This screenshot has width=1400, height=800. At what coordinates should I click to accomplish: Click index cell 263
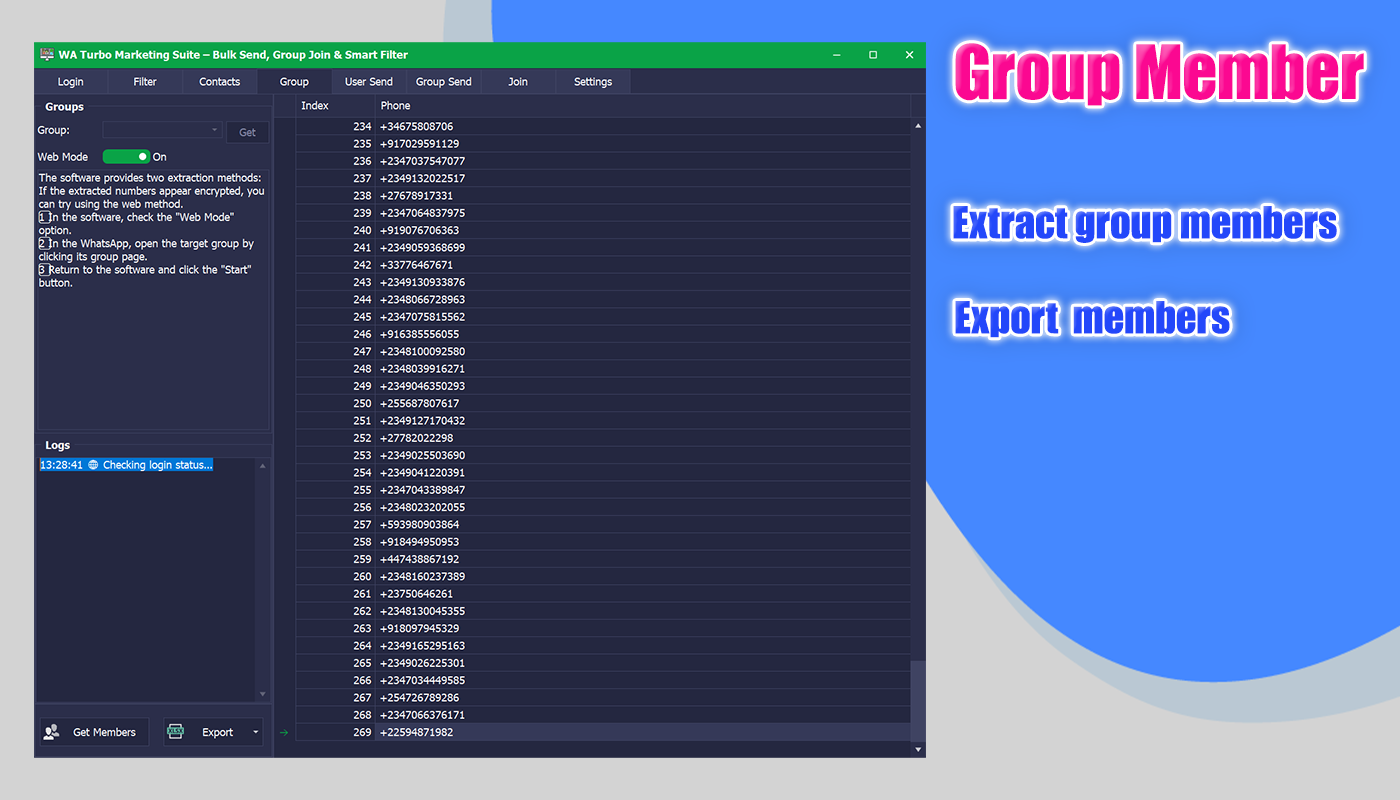[x=335, y=629]
